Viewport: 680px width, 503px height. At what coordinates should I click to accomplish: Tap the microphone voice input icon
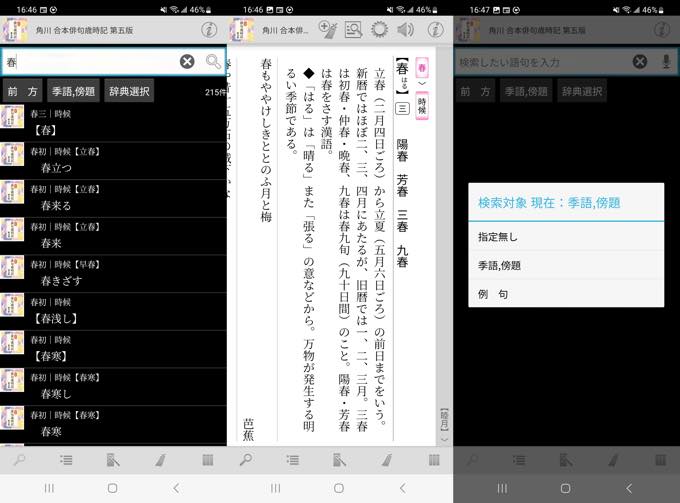(x=667, y=62)
